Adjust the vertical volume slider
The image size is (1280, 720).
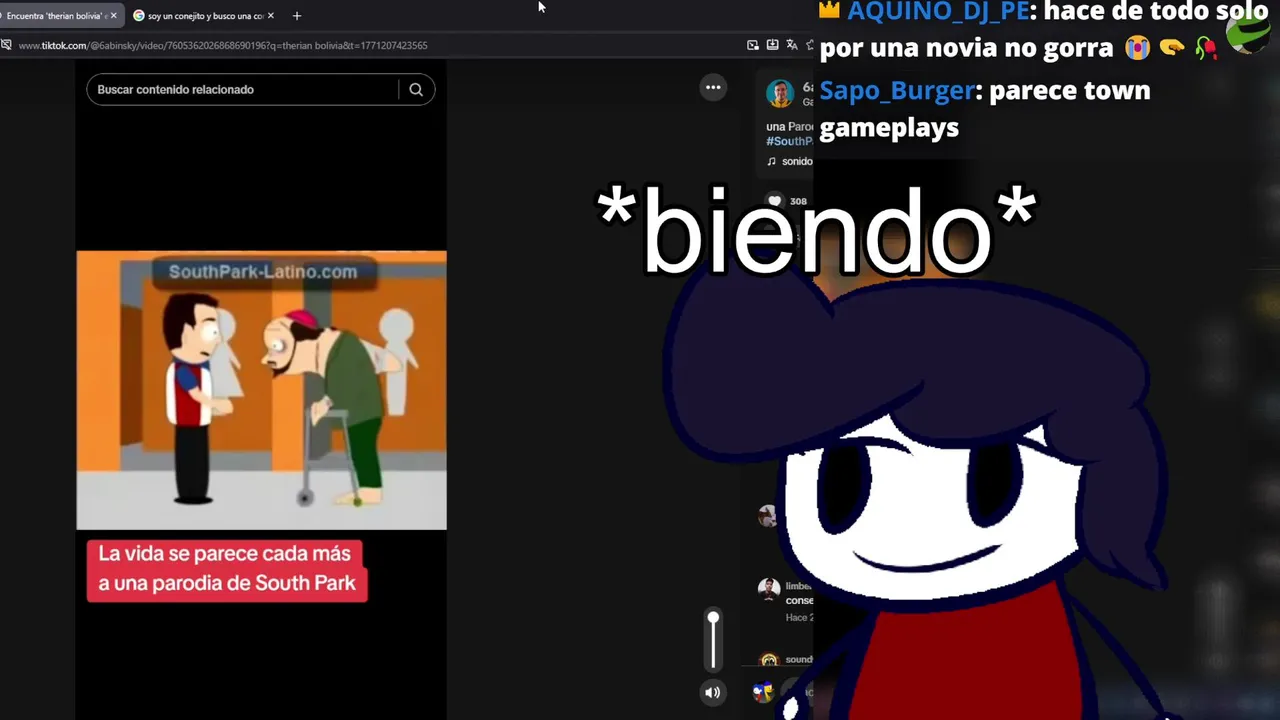coord(713,640)
